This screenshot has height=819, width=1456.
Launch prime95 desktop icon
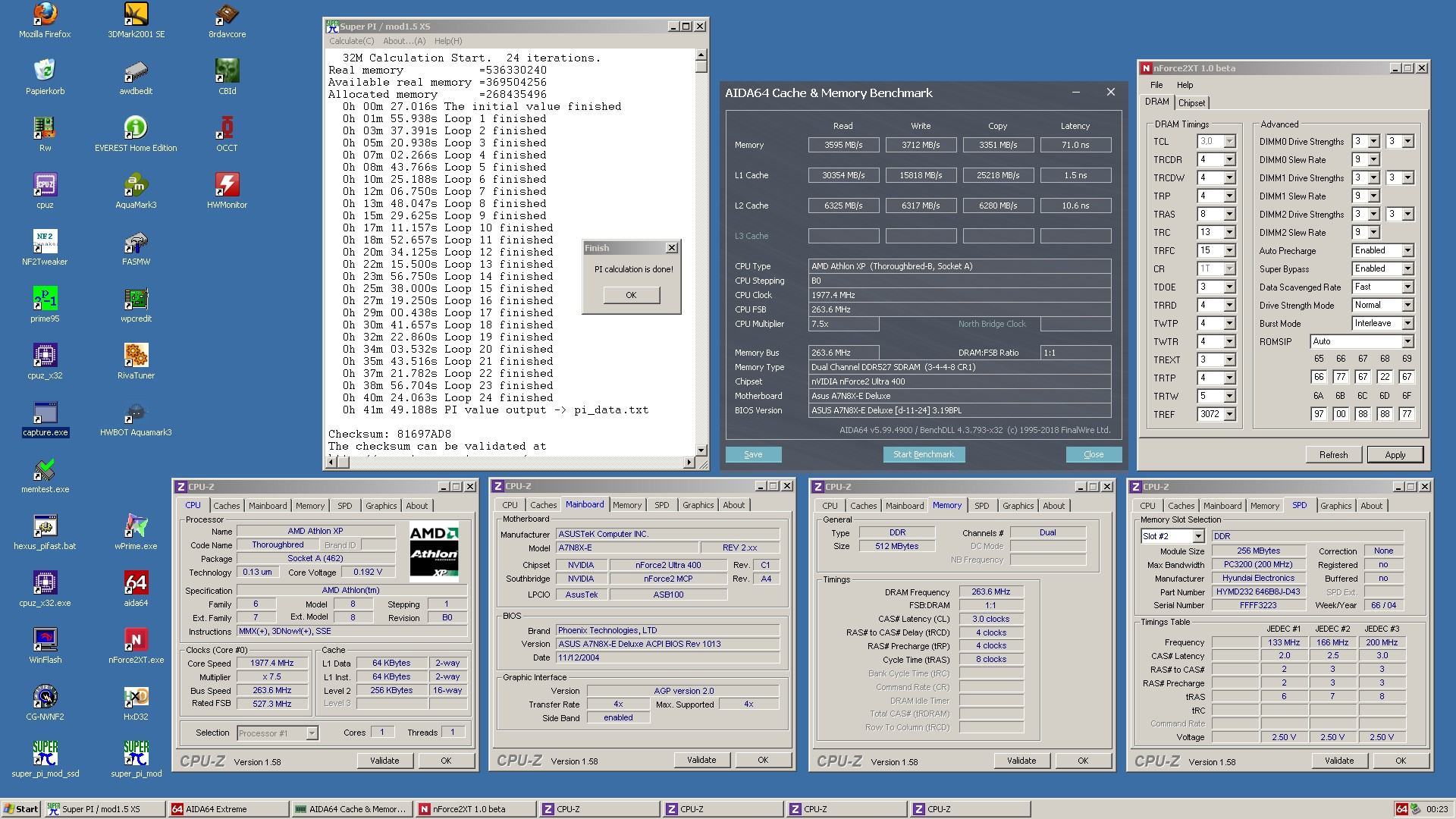pyautogui.click(x=45, y=304)
